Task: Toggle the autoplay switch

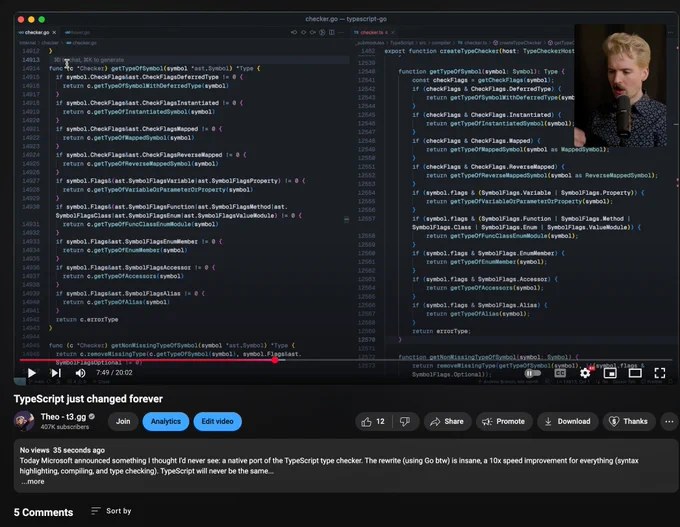Action: pos(533,373)
